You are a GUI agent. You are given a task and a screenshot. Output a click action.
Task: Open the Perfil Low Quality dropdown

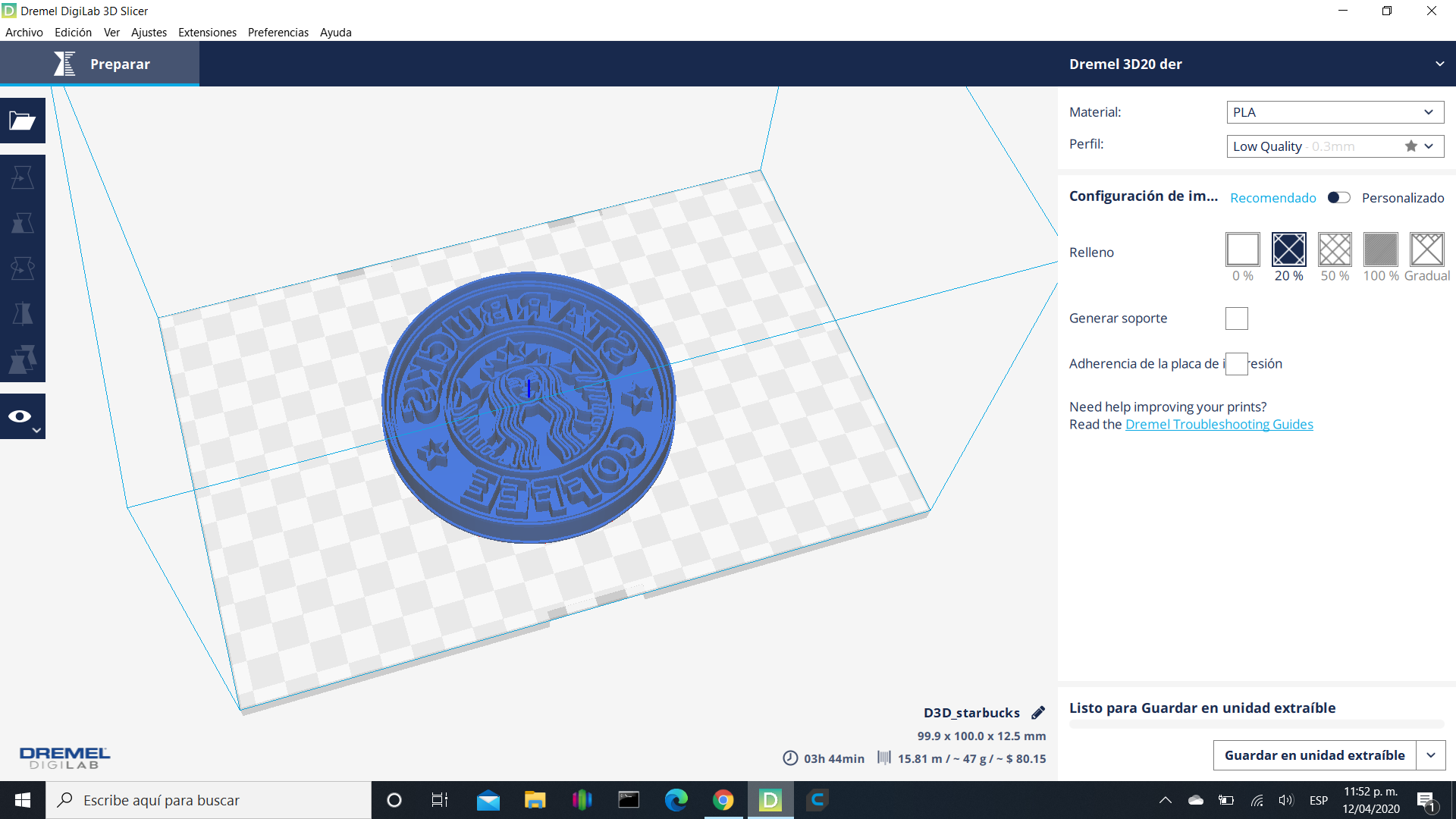1335,146
